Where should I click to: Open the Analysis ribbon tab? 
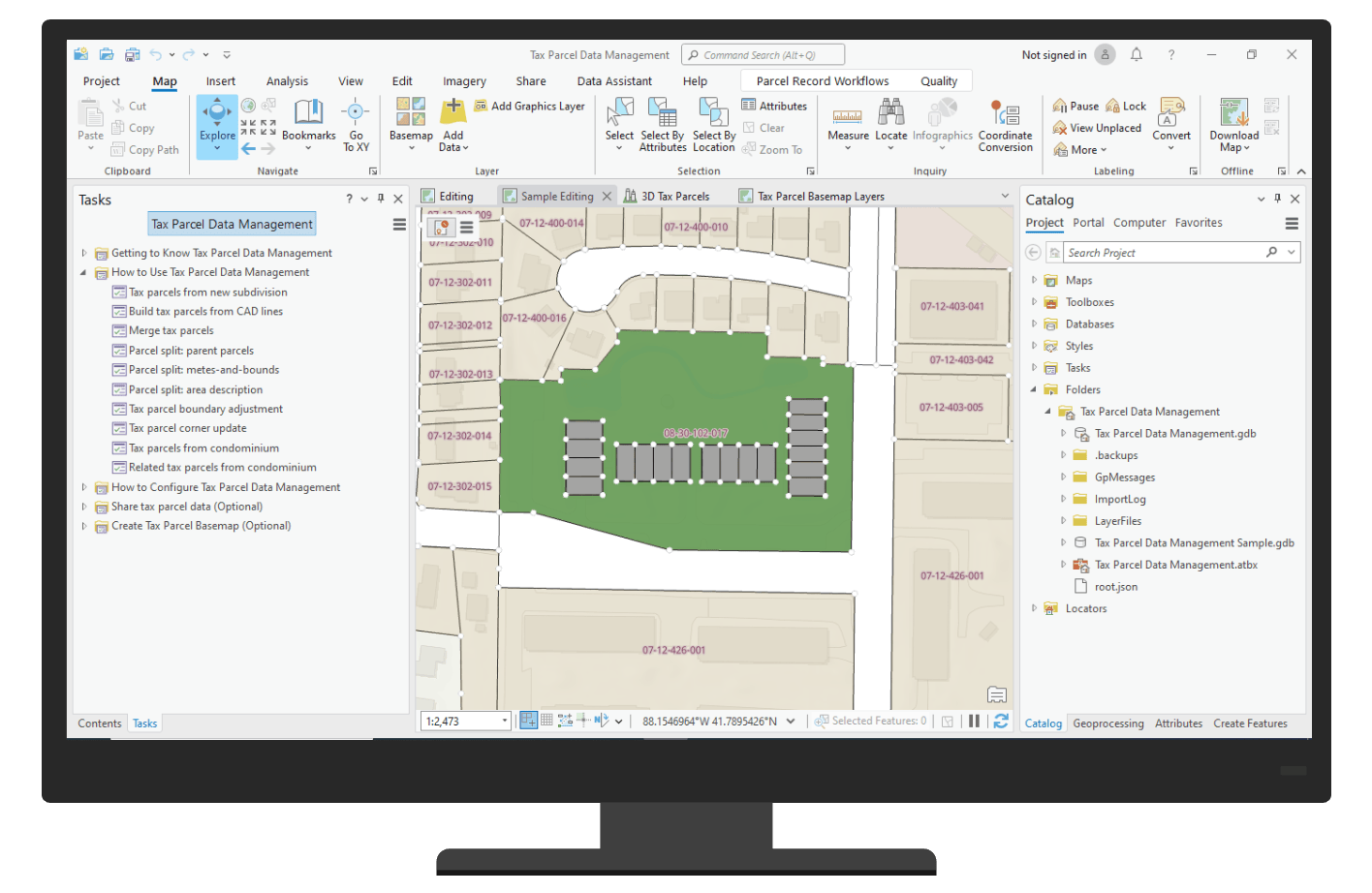(287, 80)
